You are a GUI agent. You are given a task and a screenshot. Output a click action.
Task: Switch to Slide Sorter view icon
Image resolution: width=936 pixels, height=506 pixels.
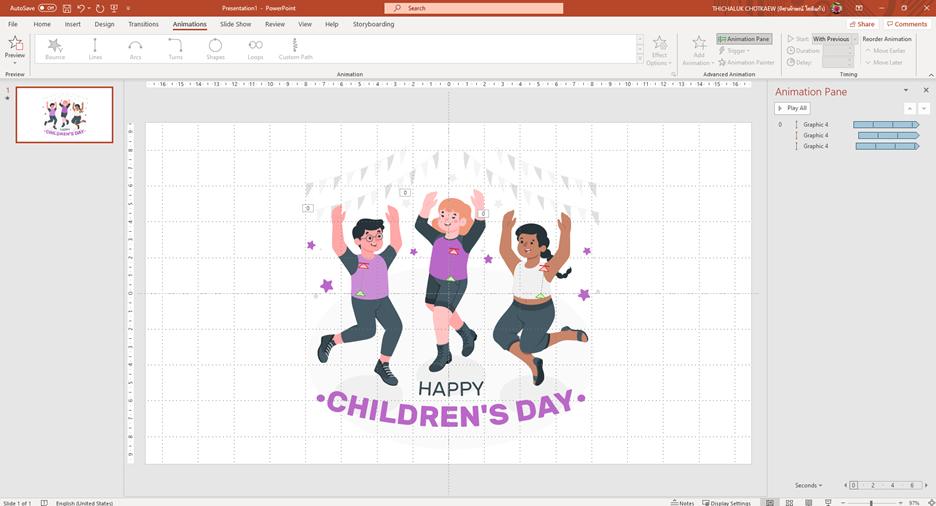pyautogui.click(x=790, y=502)
